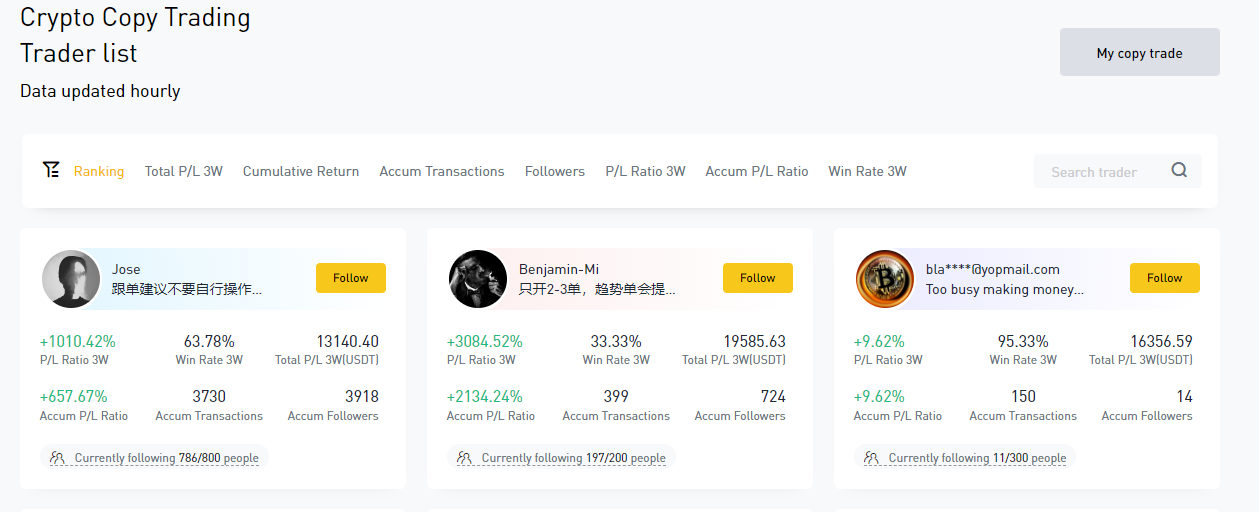Sort by P/L Ratio 3W

tap(645, 171)
